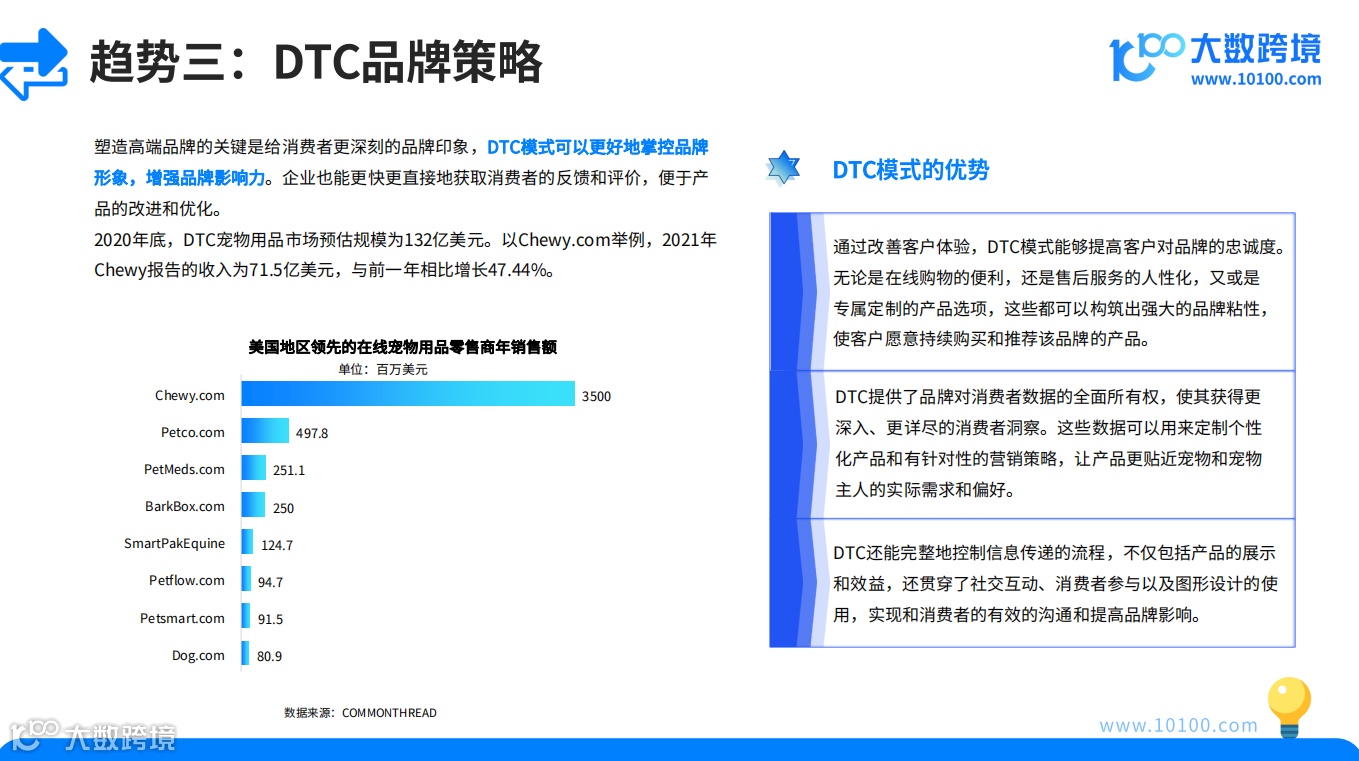The image size is (1359, 761).
Task: Click the 3500 value label
Action: [x=596, y=396]
